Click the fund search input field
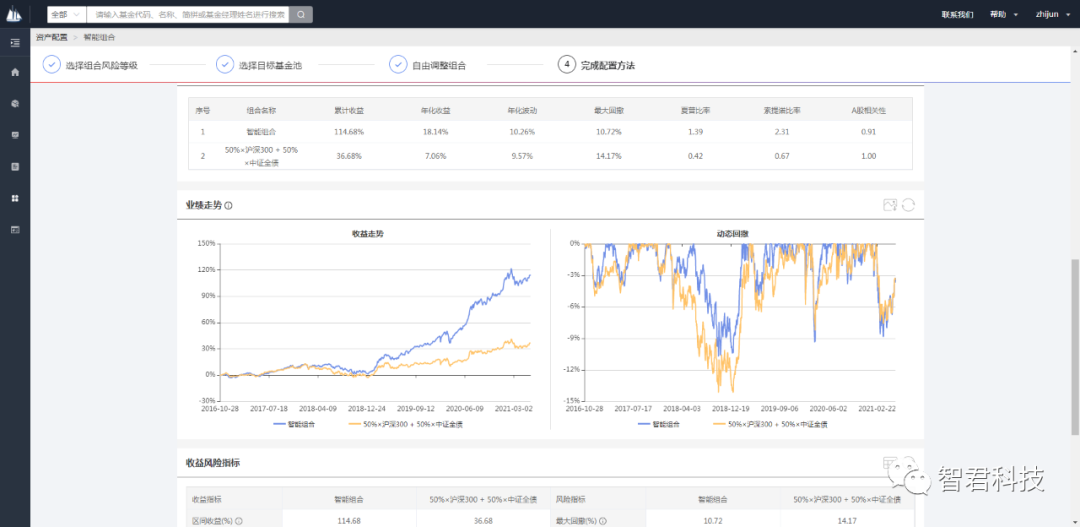 [188, 14]
